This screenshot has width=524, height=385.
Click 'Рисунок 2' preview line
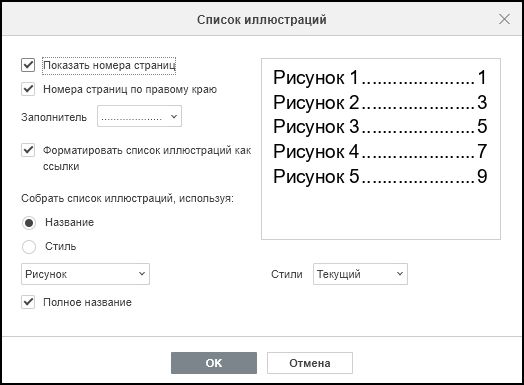click(x=380, y=102)
